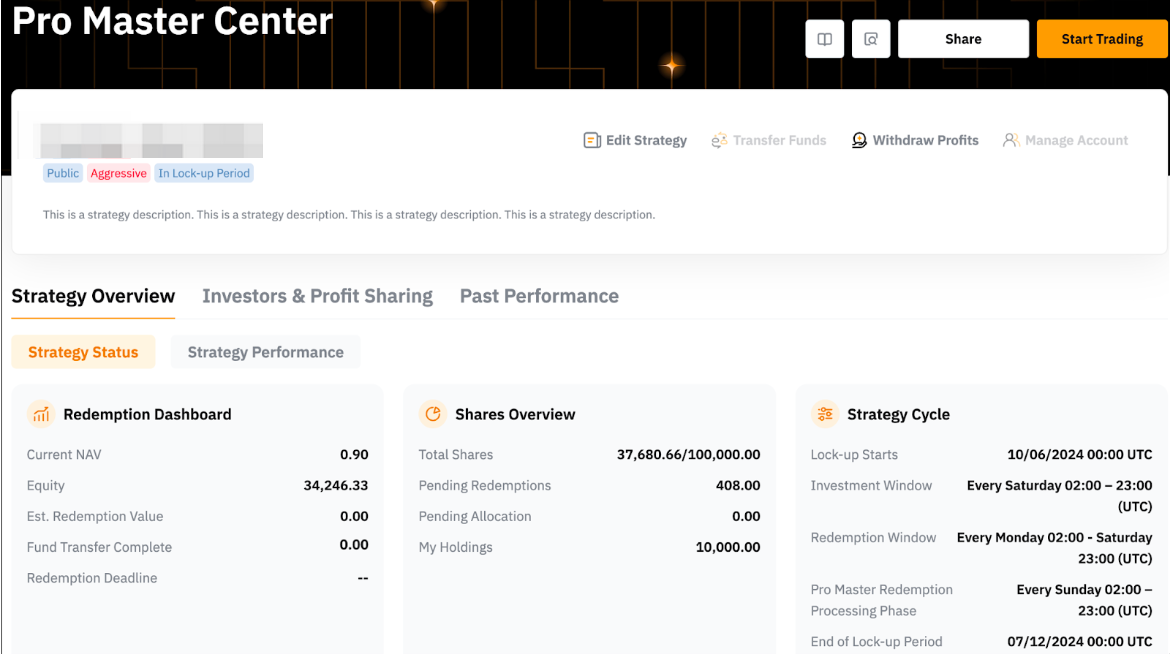Click the Shares Overview pie icon
This screenshot has height=655, width=1170.
click(x=433, y=414)
